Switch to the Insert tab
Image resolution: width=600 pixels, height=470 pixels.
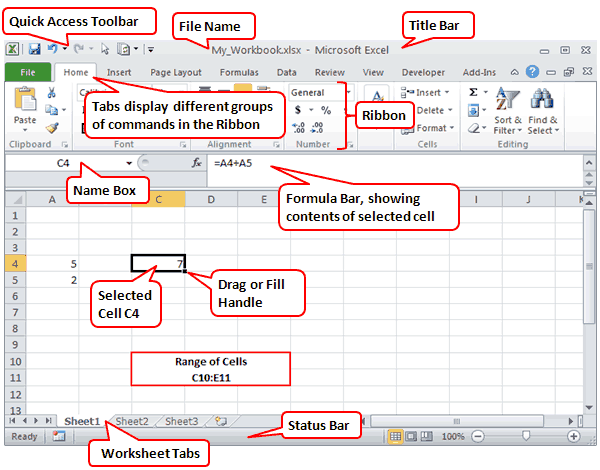click(x=119, y=72)
